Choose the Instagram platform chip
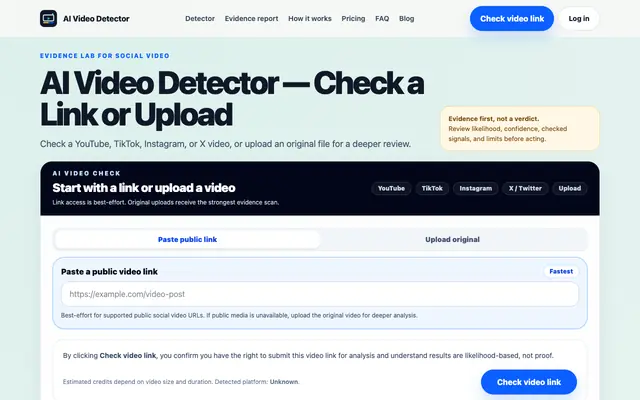 [476, 188]
